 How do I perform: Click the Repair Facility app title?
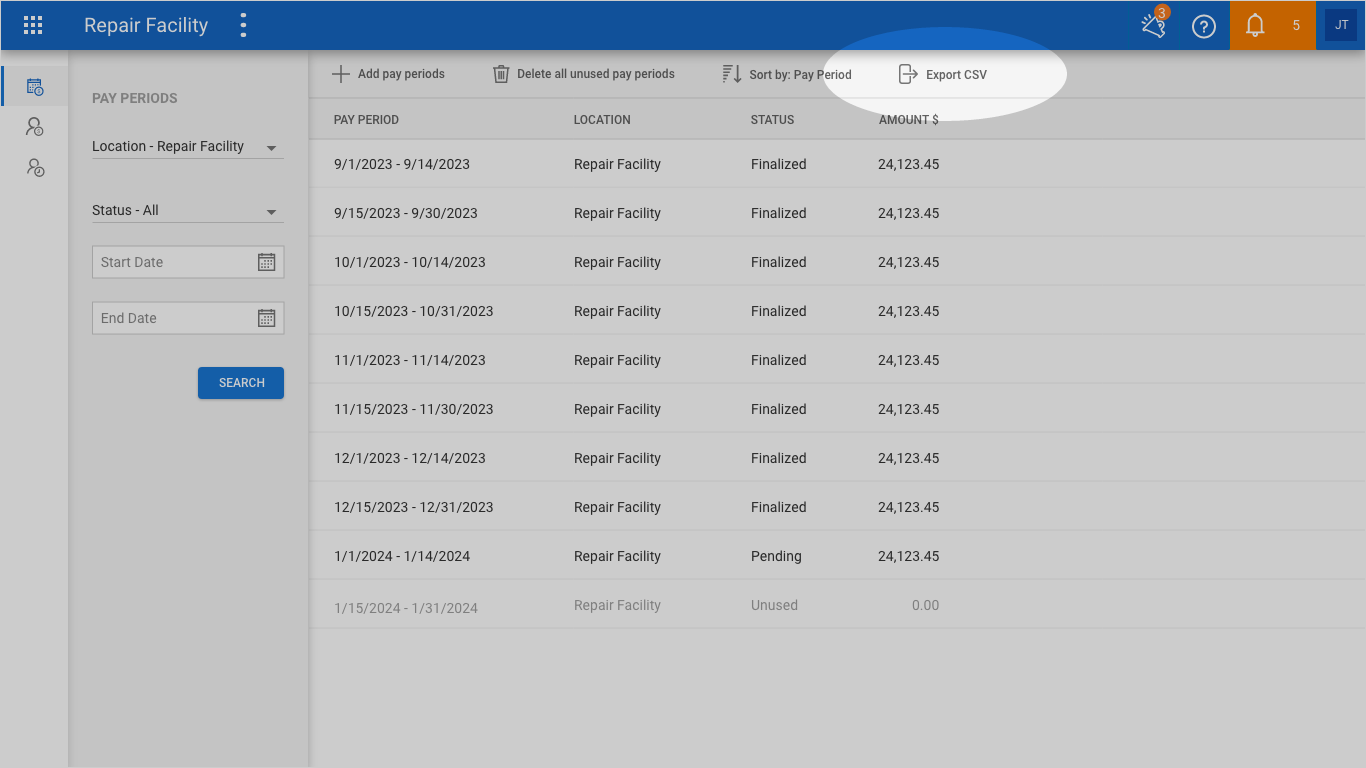pyautogui.click(x=146, y=26)
